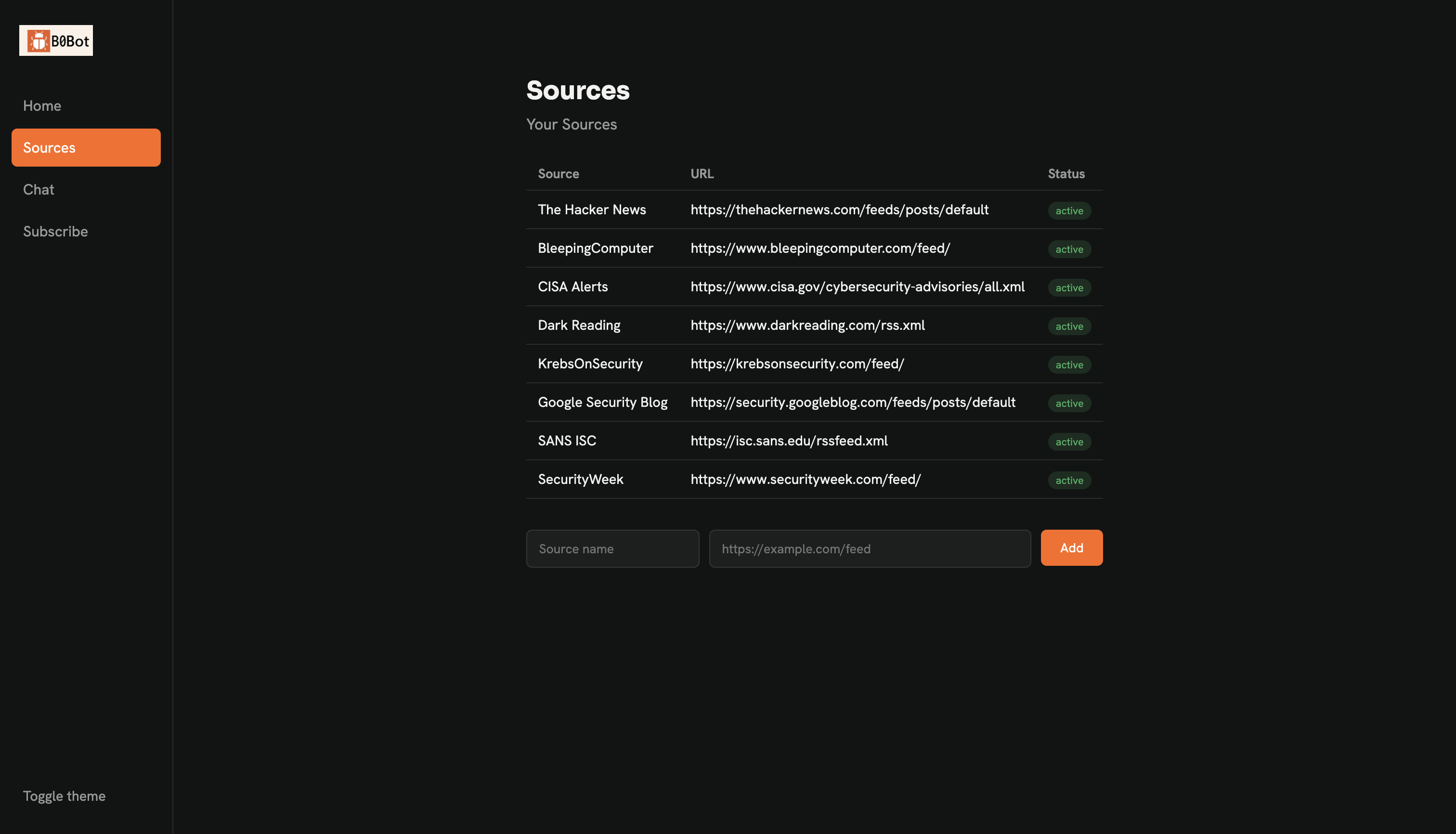
Task: Click active status for SecurityWeek
Action: pyautogui.click(x=1069, y=481)
